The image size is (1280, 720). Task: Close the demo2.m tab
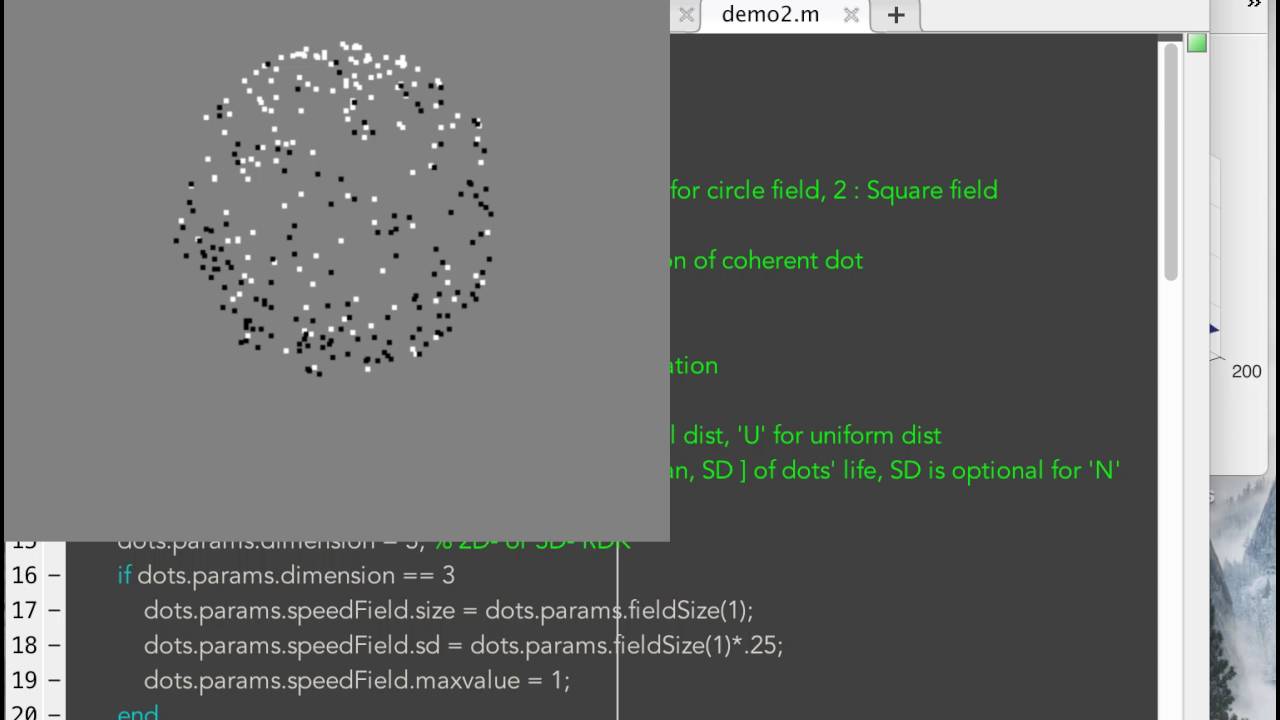(x=851, y=15)
